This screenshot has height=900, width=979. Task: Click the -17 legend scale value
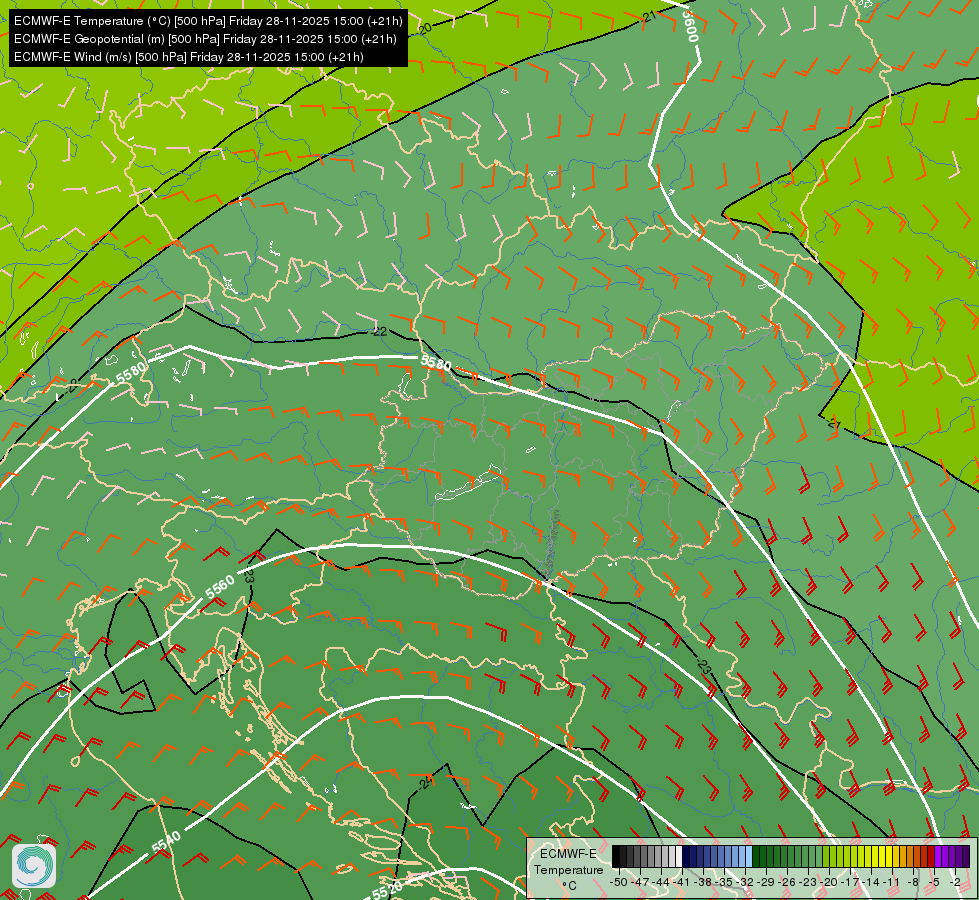pos(850,882)
